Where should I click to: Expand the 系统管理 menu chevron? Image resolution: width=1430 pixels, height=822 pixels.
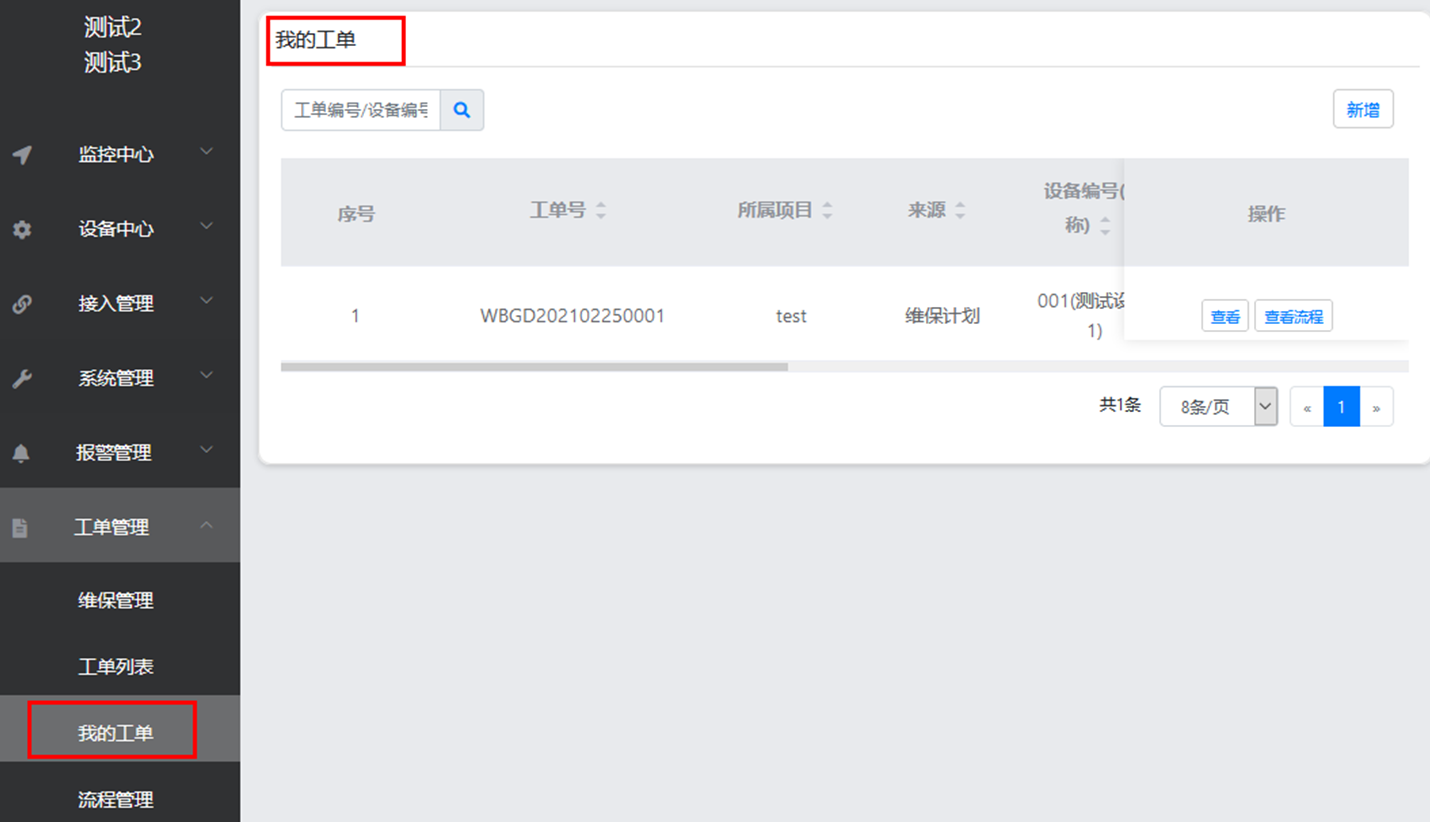pos(206,375)
